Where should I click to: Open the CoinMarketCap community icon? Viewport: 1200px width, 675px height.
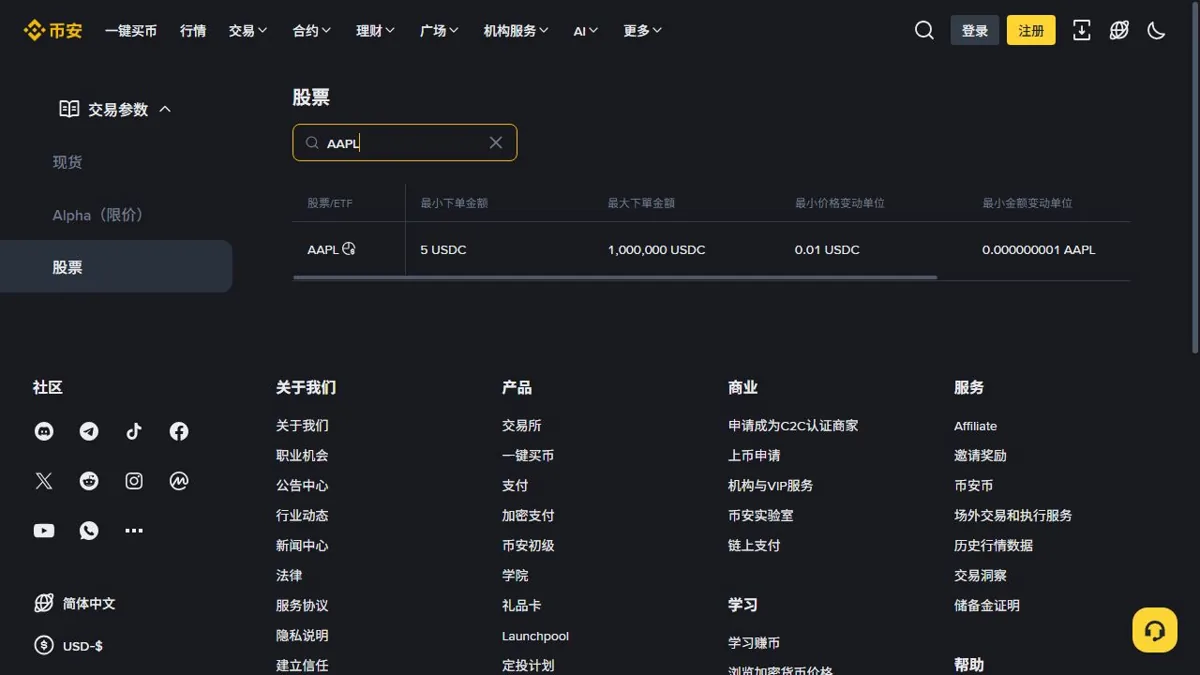click(x=179, y=481)
